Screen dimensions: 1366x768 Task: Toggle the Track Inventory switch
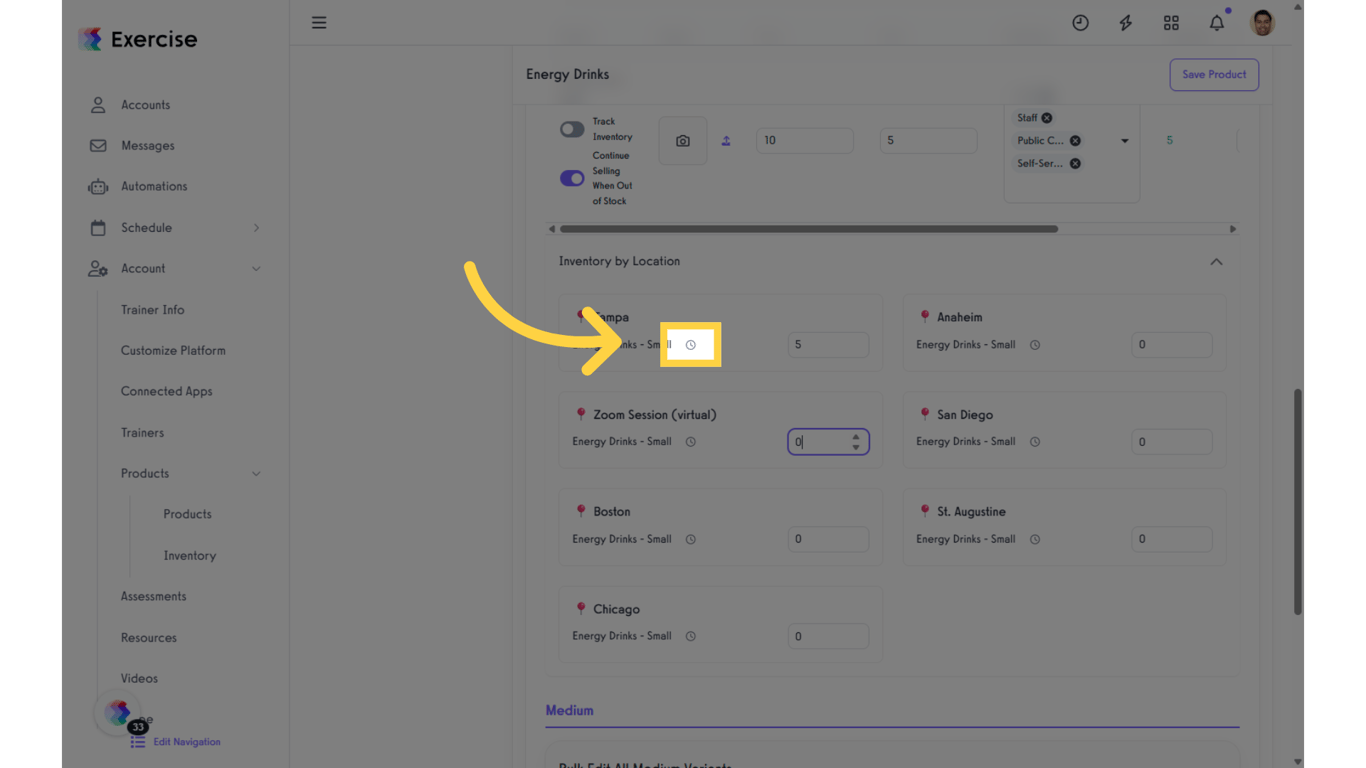(x=571, y=129)
